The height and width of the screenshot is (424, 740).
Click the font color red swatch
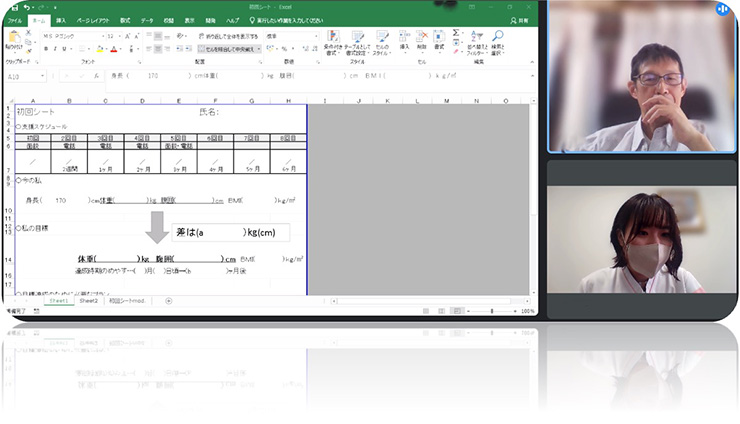tap(113, 49)
